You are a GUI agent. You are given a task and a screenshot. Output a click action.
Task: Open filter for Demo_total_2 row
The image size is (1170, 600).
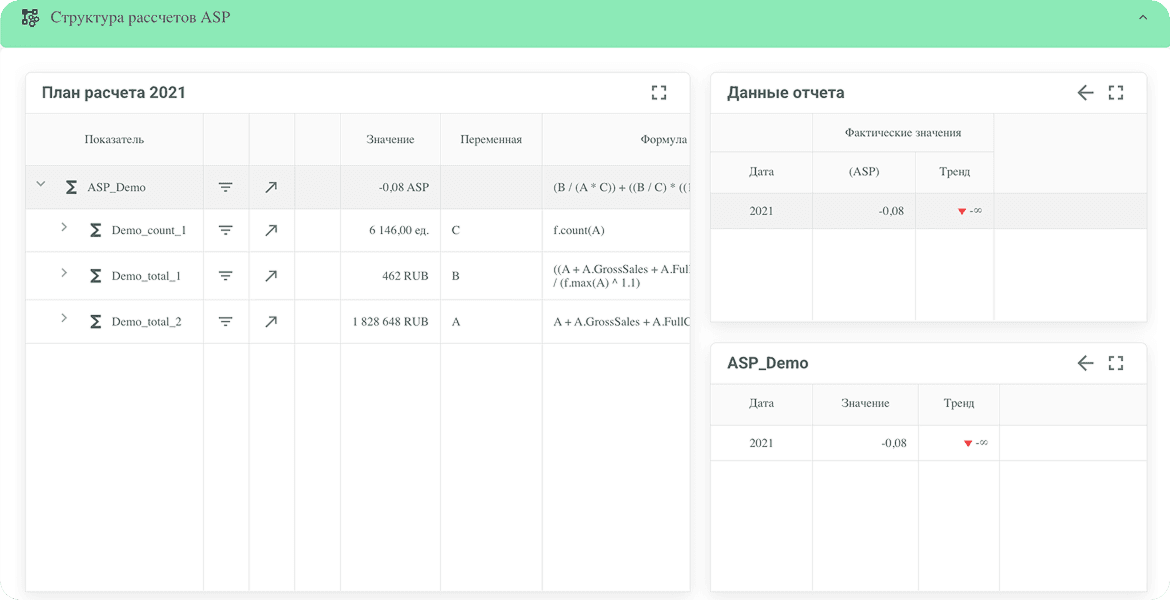click(225, 322)
